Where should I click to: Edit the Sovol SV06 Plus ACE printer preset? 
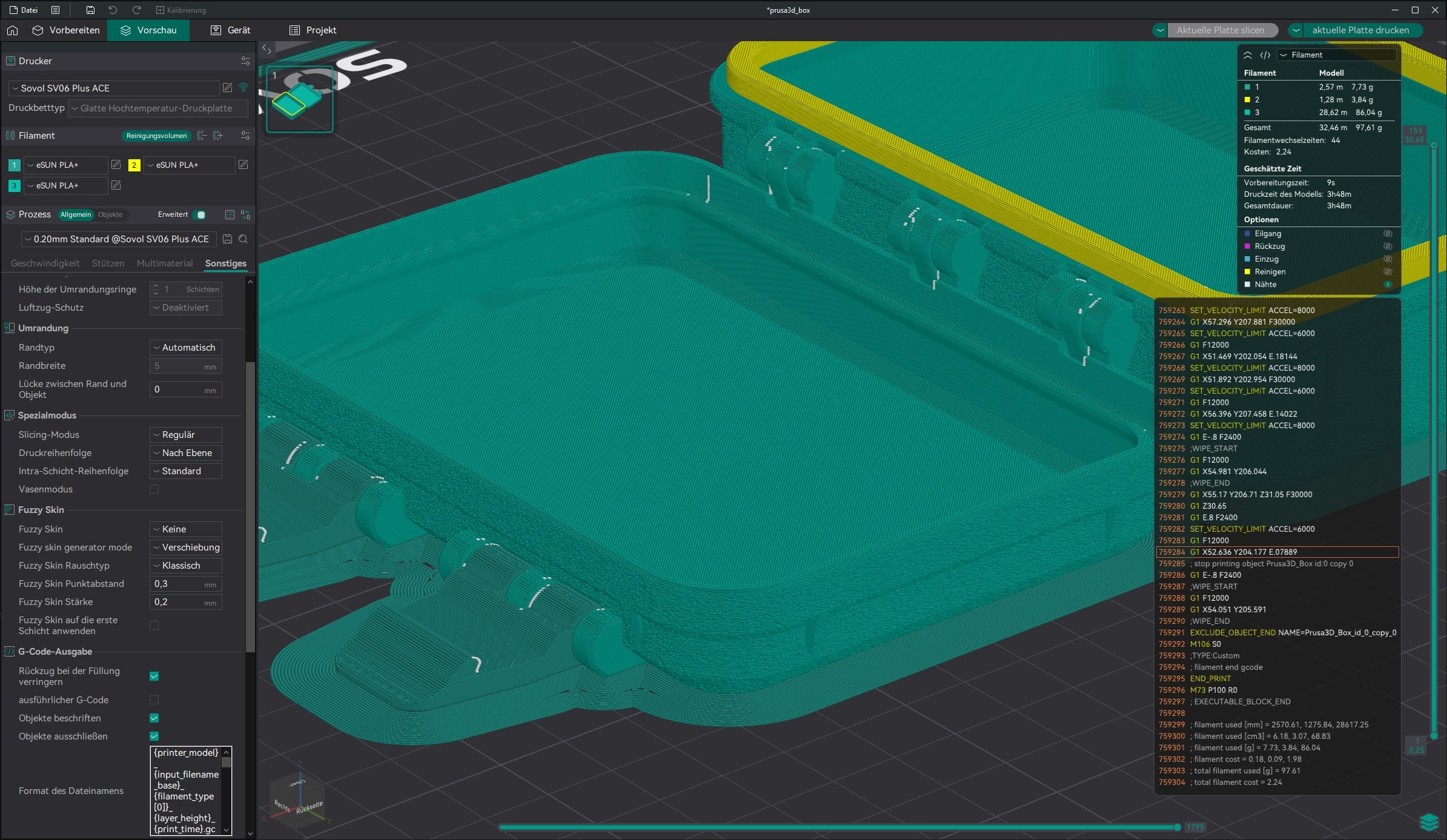tap(227, 88)
